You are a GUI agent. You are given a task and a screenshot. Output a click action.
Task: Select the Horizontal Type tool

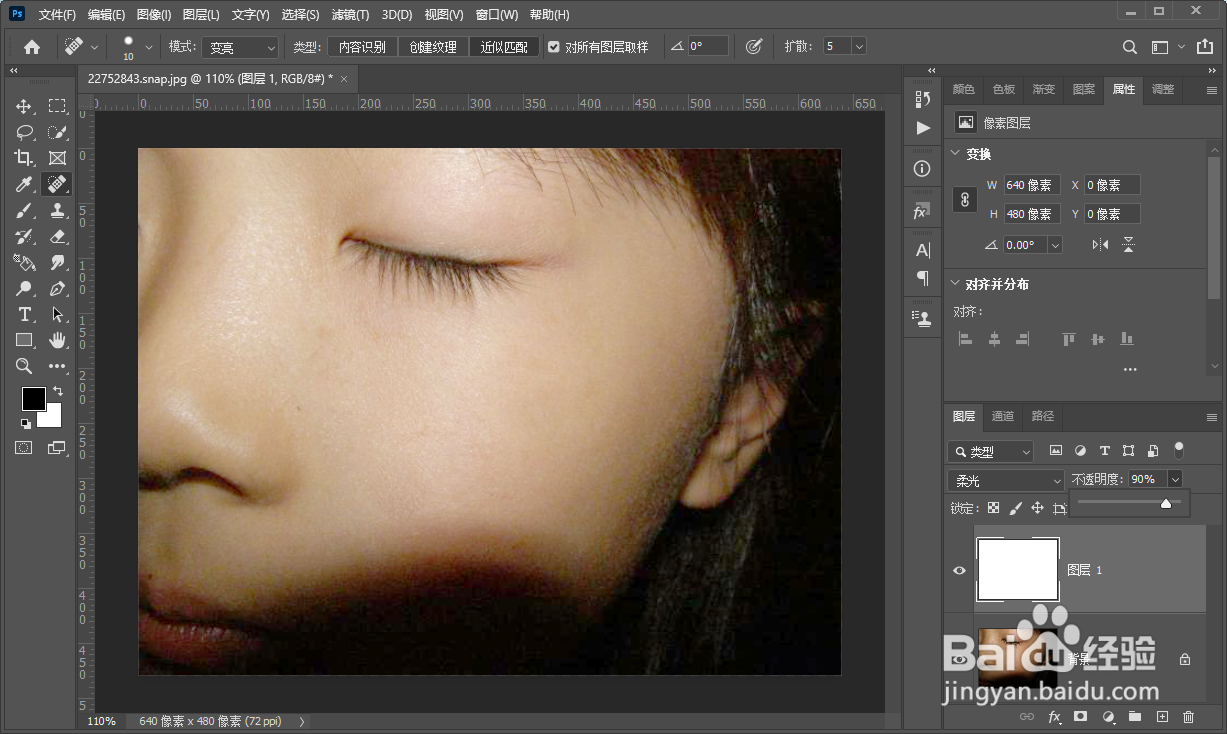(x=24, y=314)
